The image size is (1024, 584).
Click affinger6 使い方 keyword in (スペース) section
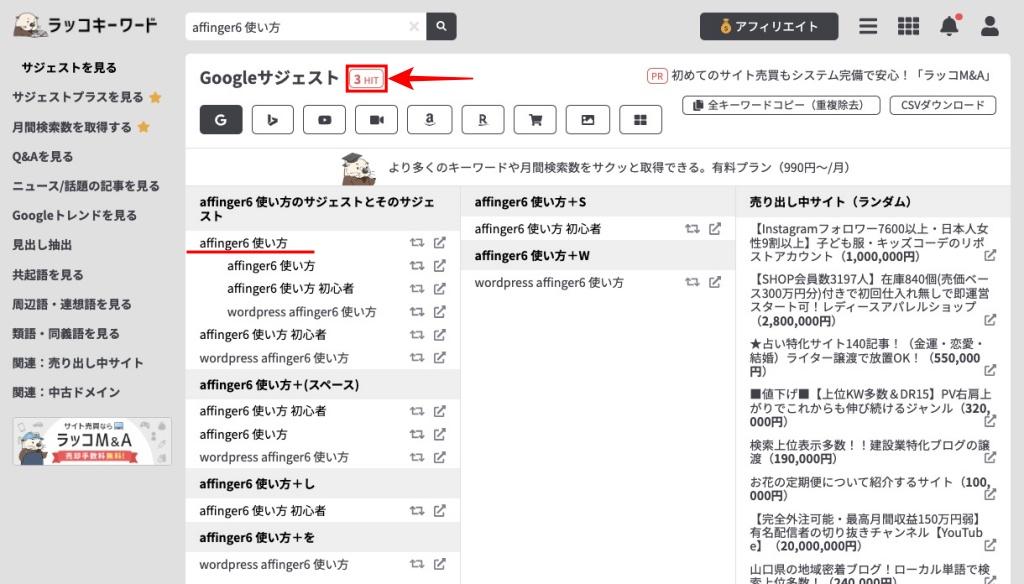[x=243, y=434]
